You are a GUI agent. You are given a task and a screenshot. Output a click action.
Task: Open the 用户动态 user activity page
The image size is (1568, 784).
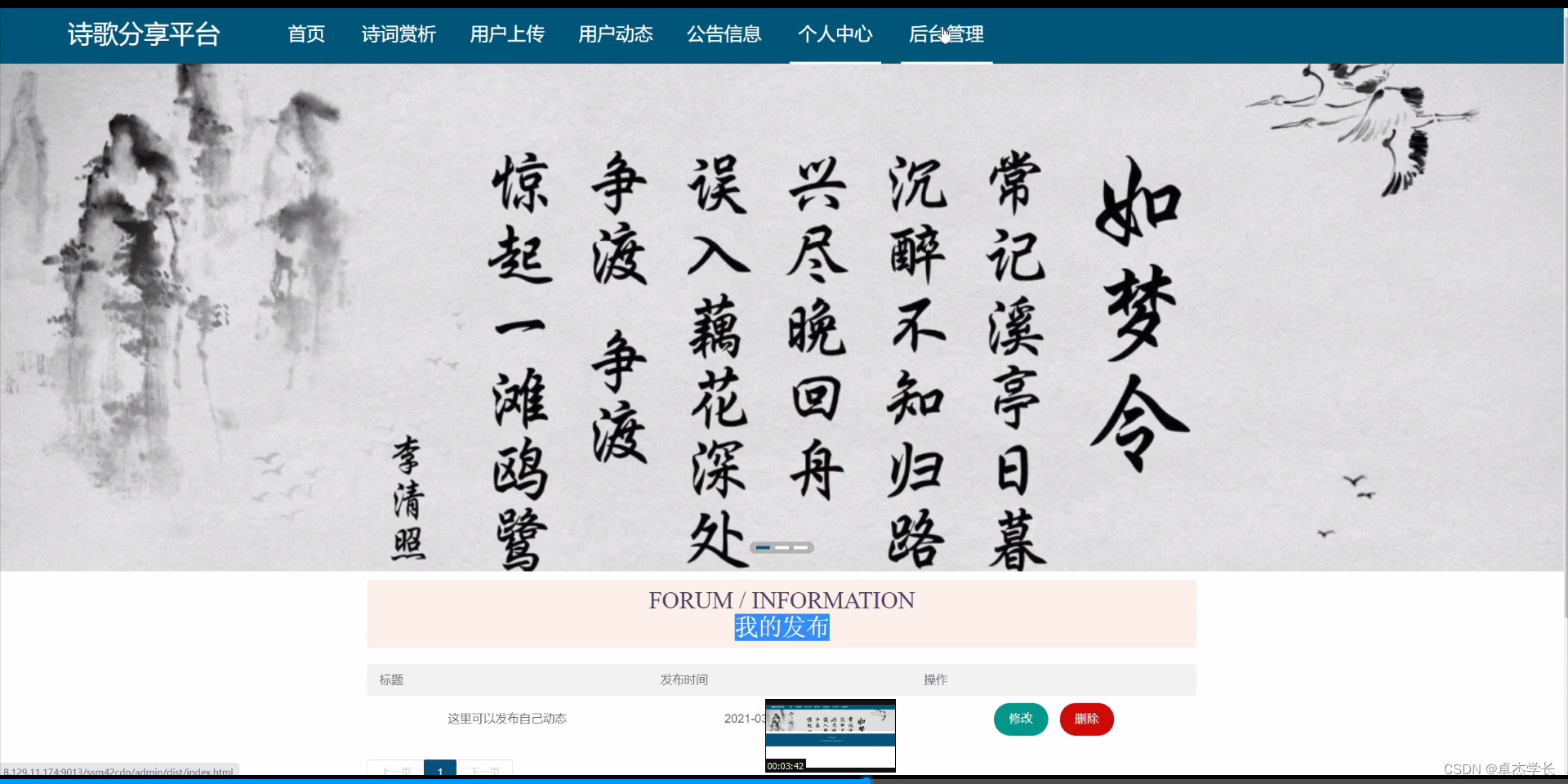[616, 34]
